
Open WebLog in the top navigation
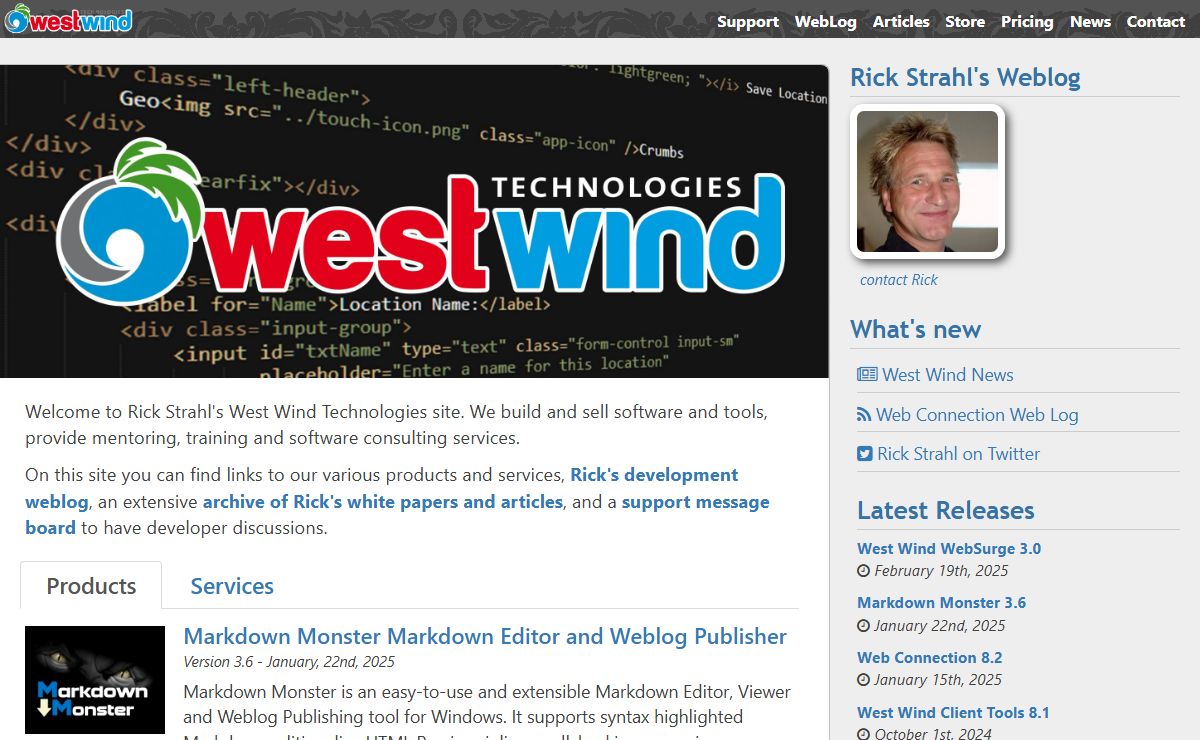pyautogui.click(x=826, y=21)
